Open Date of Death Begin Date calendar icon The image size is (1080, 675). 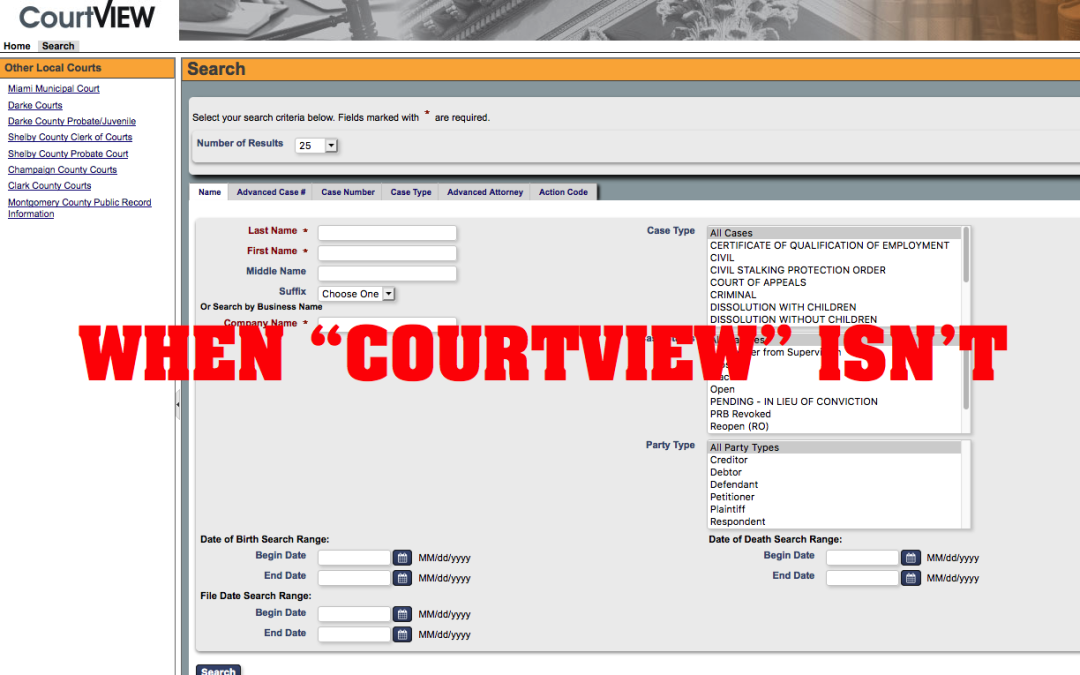(911, 558)
